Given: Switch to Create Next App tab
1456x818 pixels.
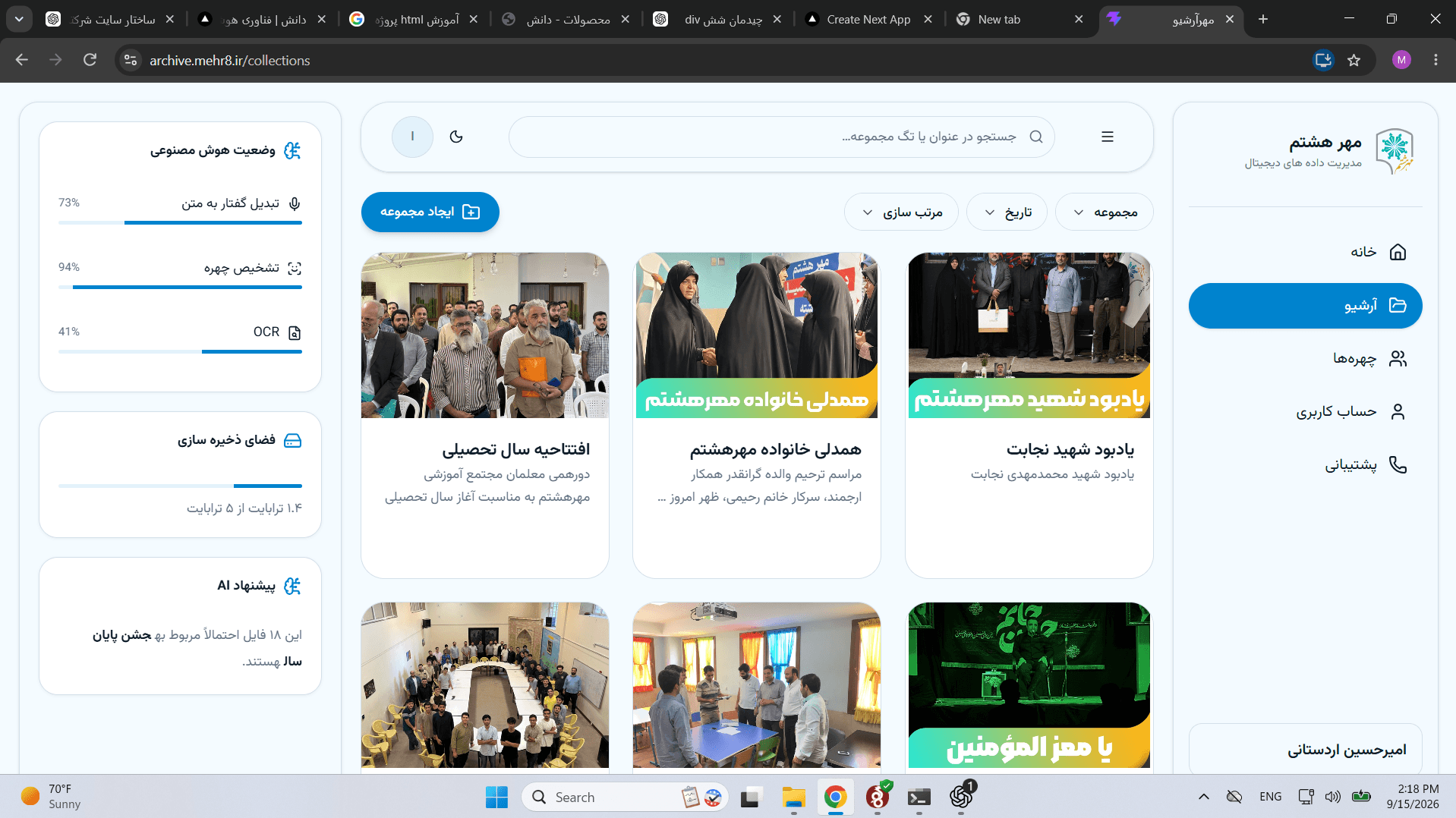Looking at the screenshot, I should click(868, 19).
